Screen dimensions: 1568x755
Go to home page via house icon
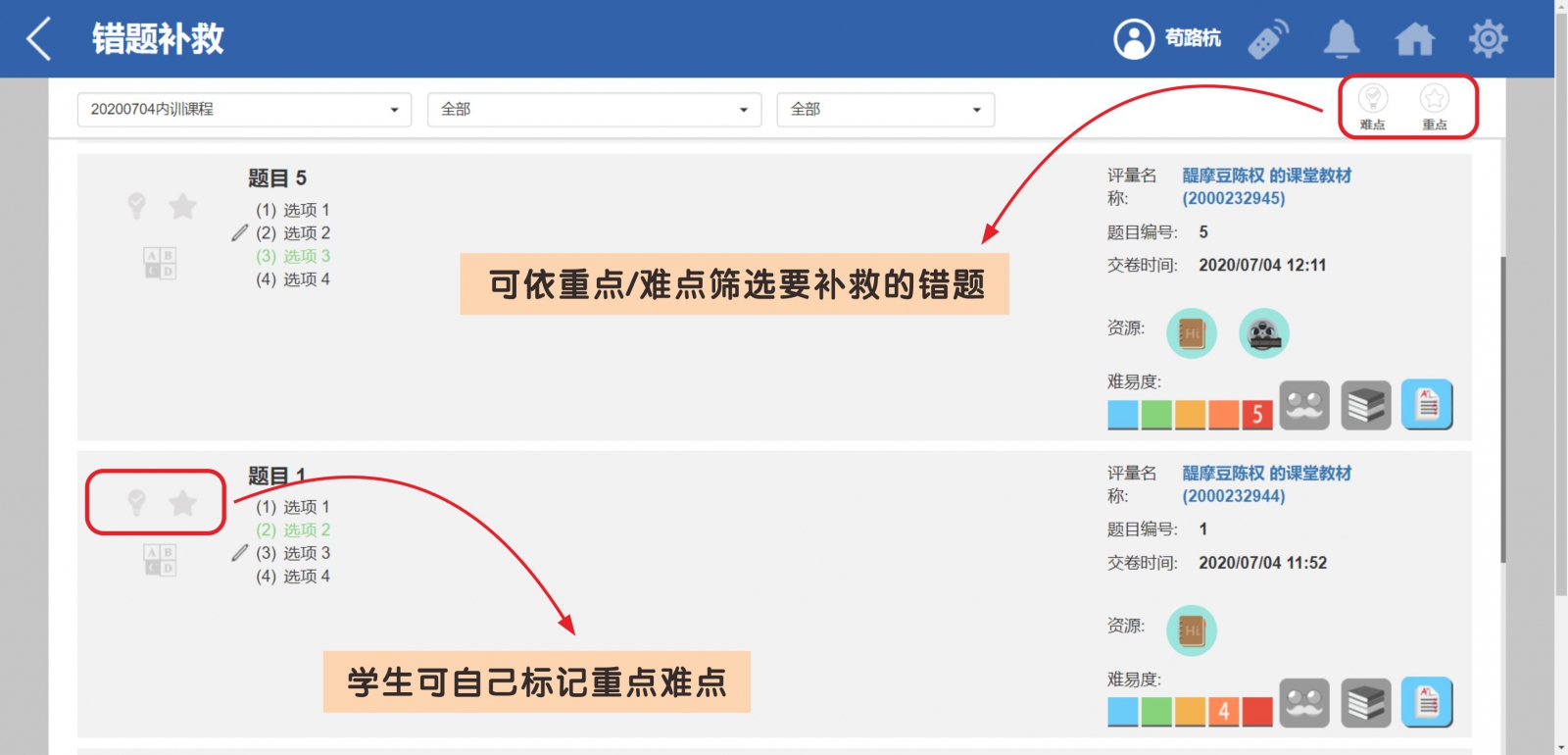click(1414, 39)
